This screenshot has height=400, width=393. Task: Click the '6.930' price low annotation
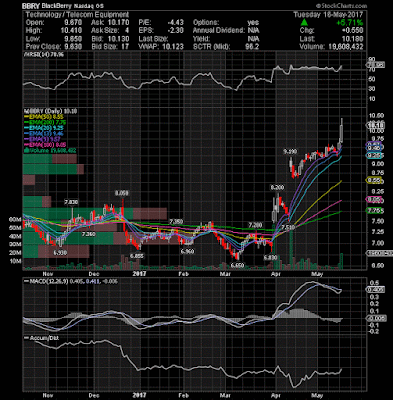click(60, 253)
